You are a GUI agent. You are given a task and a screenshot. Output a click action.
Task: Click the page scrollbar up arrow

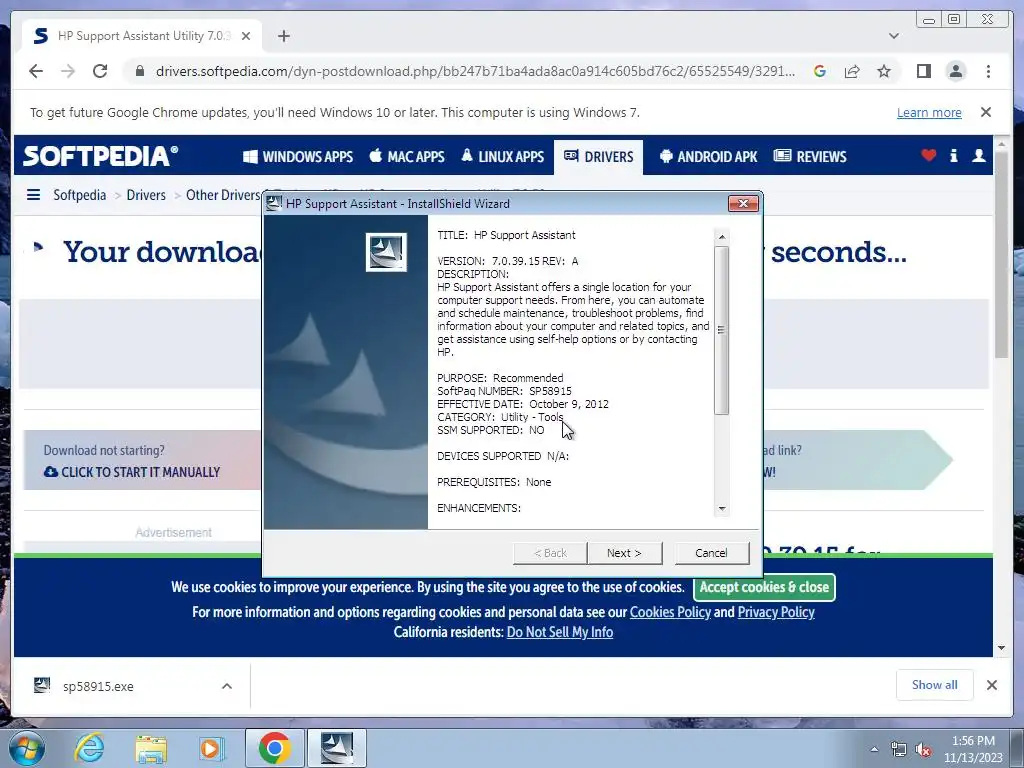coord(1002,143)
